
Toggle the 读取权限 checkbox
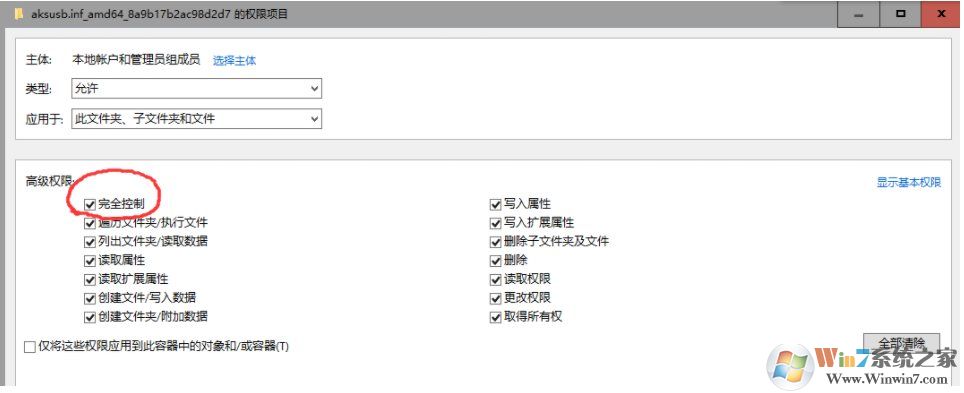click(x=496, y=280)
